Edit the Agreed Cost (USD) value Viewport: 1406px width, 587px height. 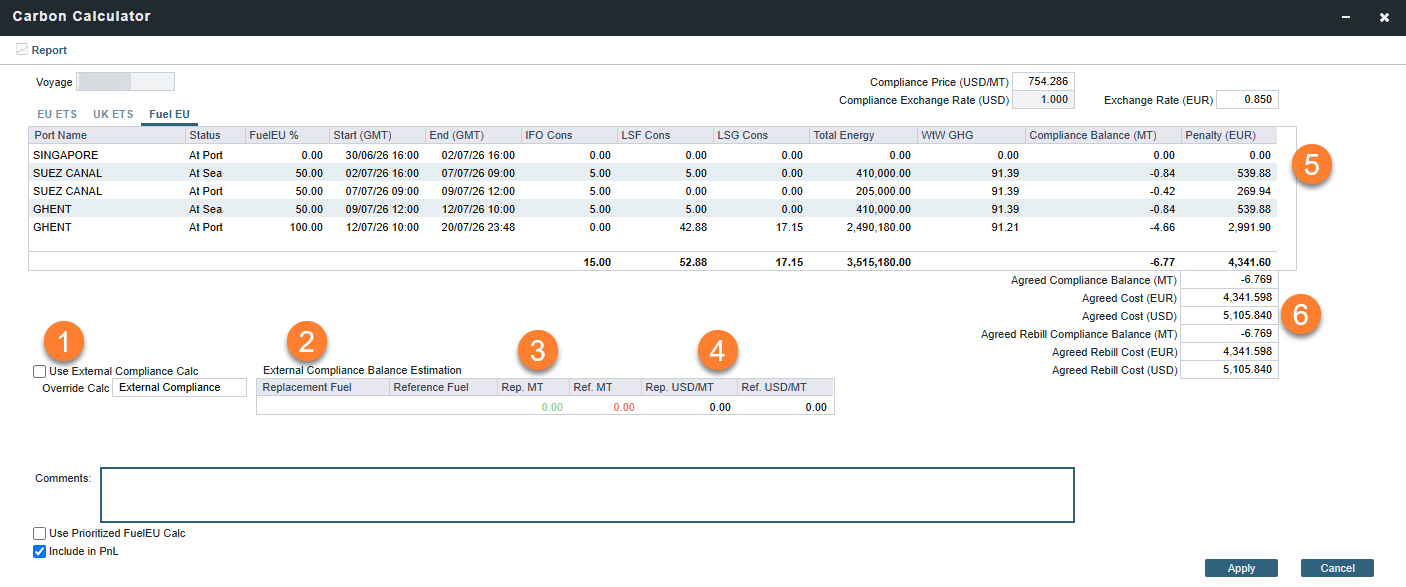[x=1229, y=316]
